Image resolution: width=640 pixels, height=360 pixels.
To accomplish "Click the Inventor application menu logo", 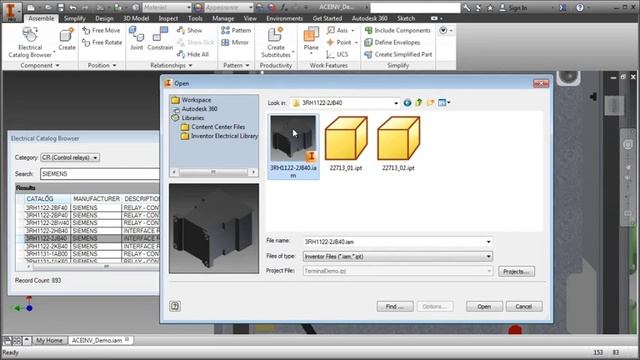I will pos(11,11).
